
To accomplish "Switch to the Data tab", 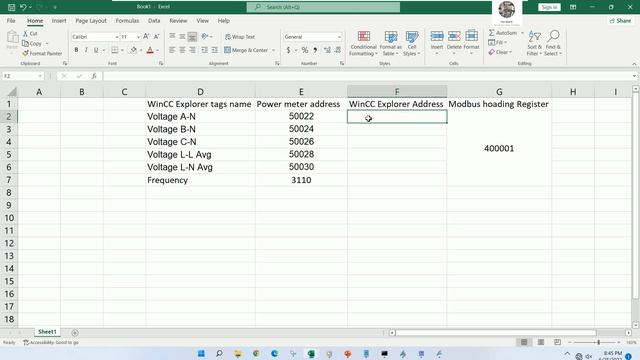I will point(154,20).
